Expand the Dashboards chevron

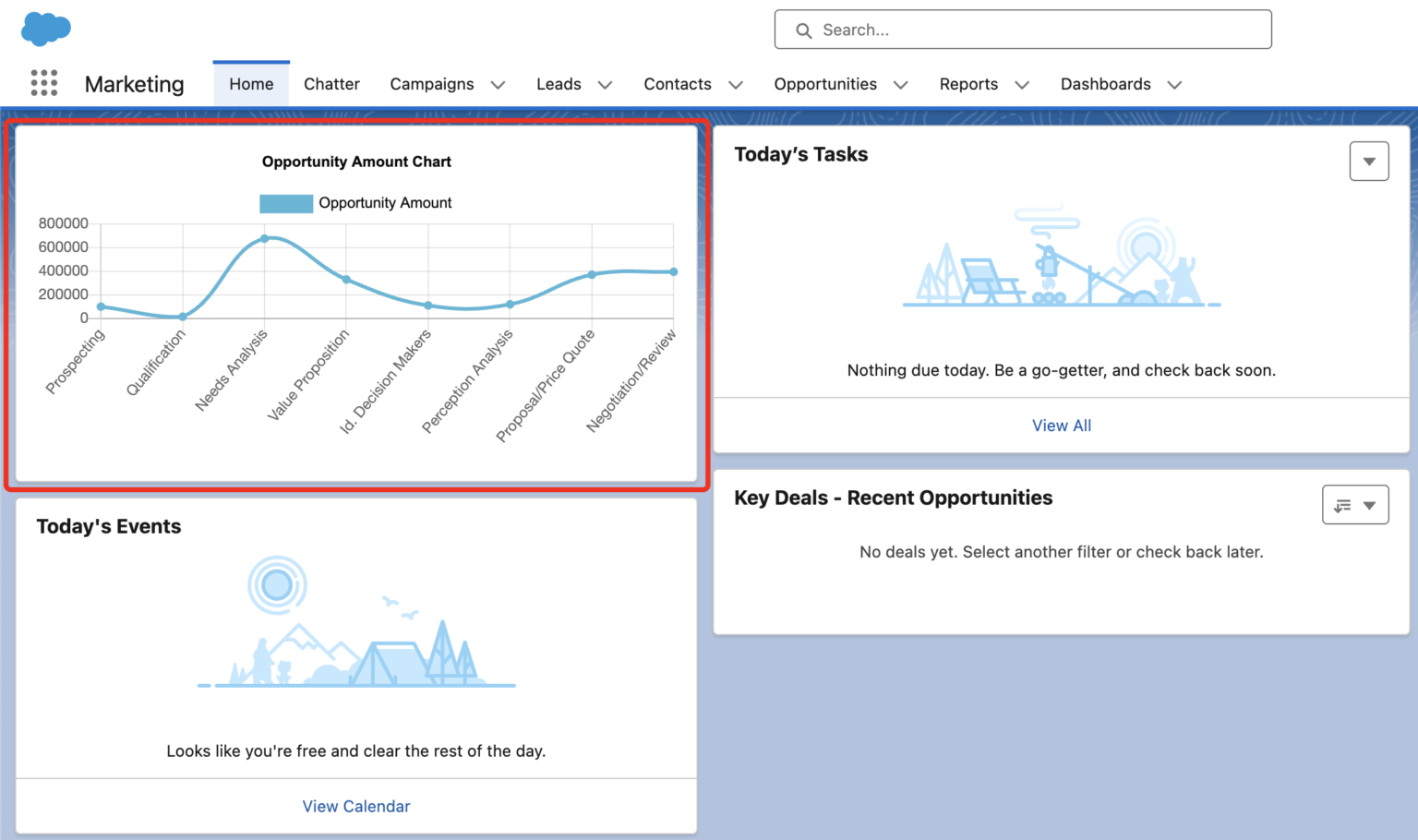tap(1174, 85)
